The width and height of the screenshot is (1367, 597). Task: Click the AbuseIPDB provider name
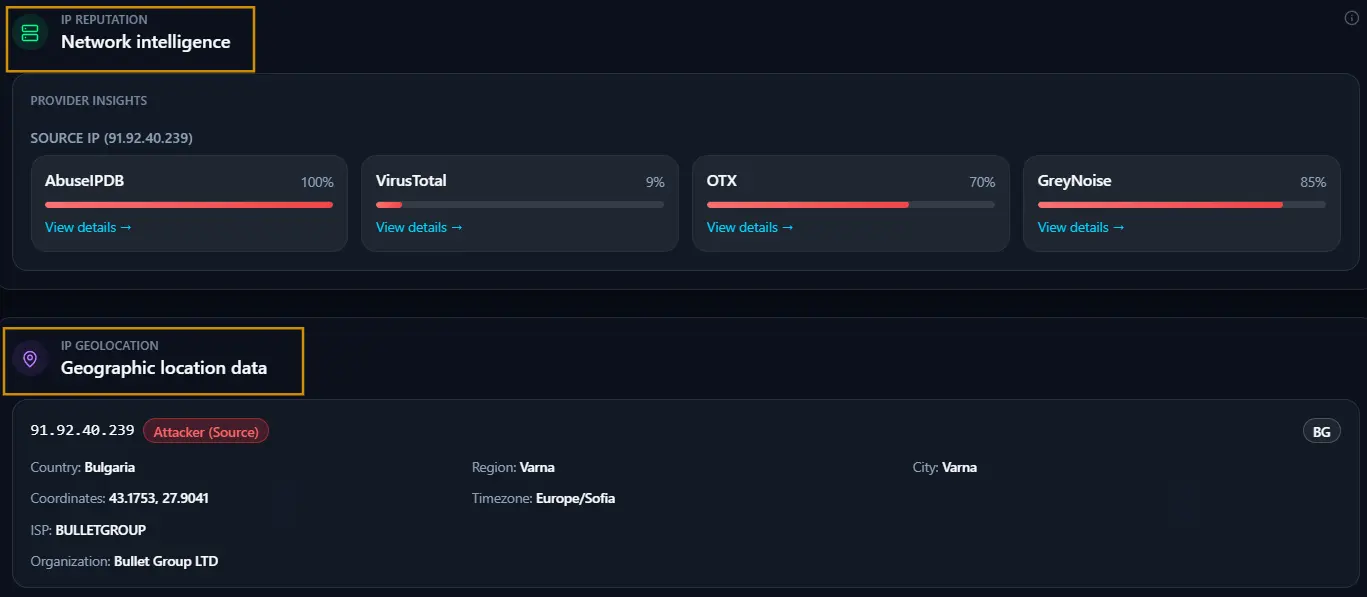tap(85, 181)
